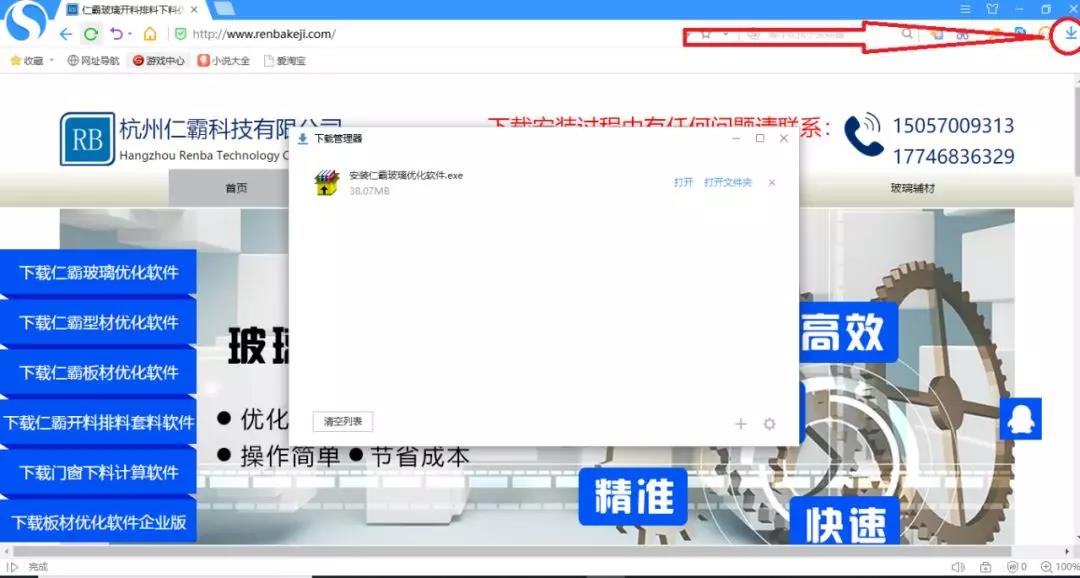Click the ad-block counter icon in status bar

click(x=1016, y=567)
